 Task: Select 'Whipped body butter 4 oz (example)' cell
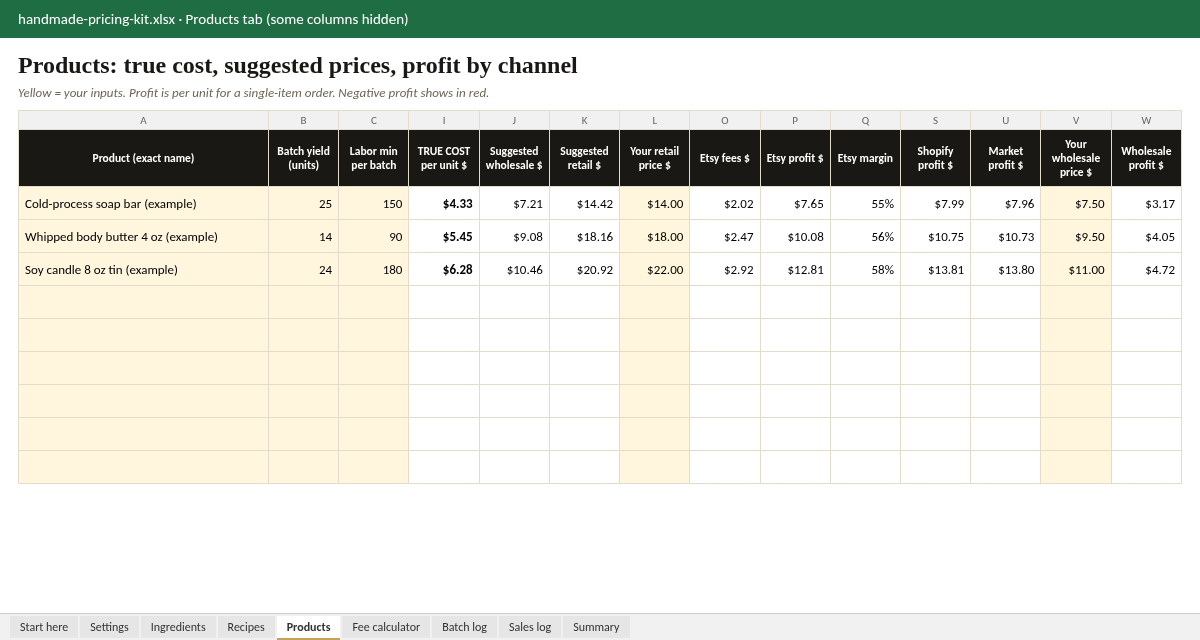(143, 236)
